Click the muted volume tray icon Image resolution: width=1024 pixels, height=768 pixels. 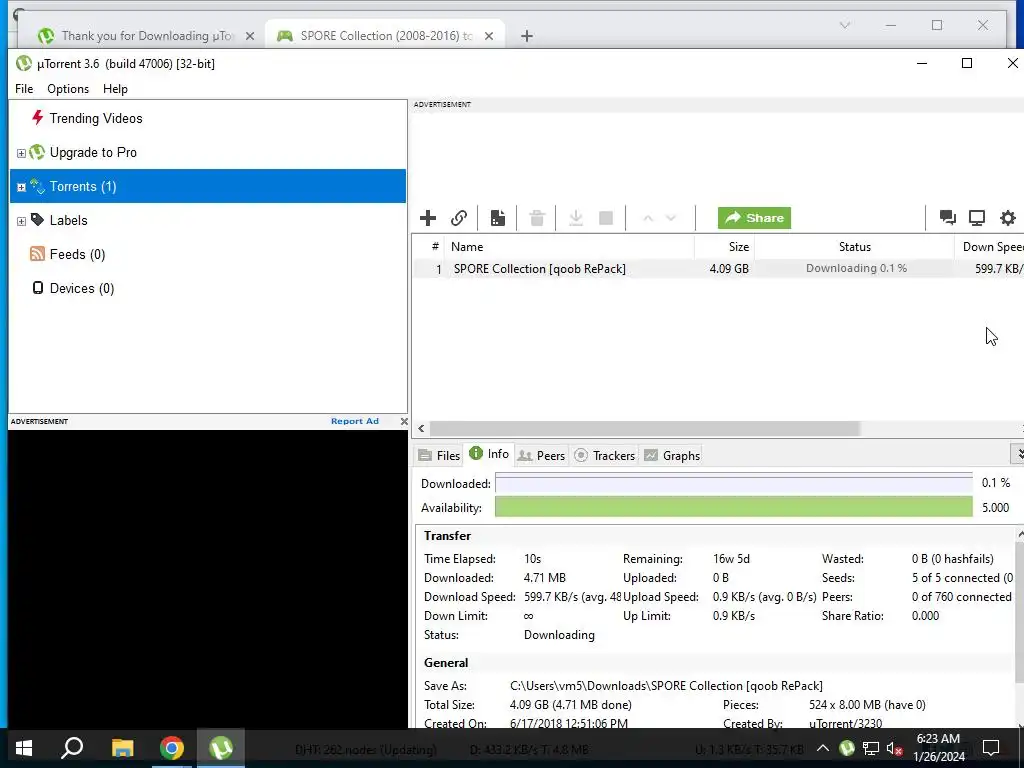pos(895,748)
